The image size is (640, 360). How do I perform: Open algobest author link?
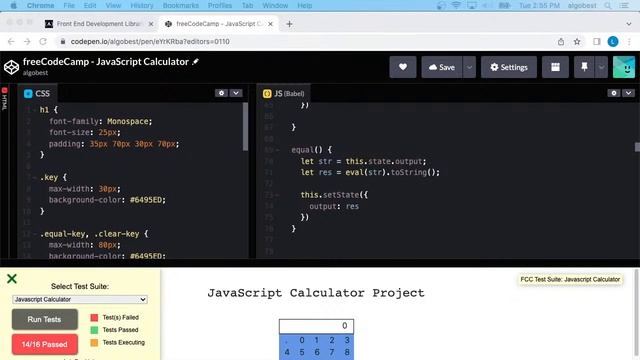point(35,73)
